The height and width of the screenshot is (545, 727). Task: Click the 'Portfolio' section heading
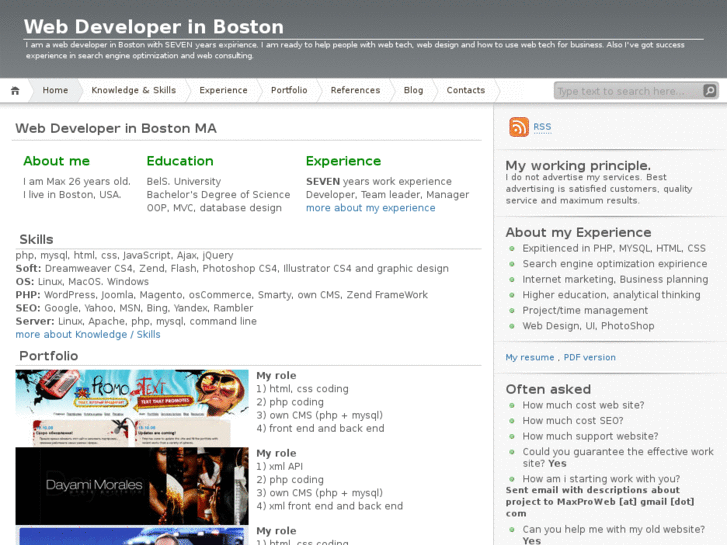49,356
